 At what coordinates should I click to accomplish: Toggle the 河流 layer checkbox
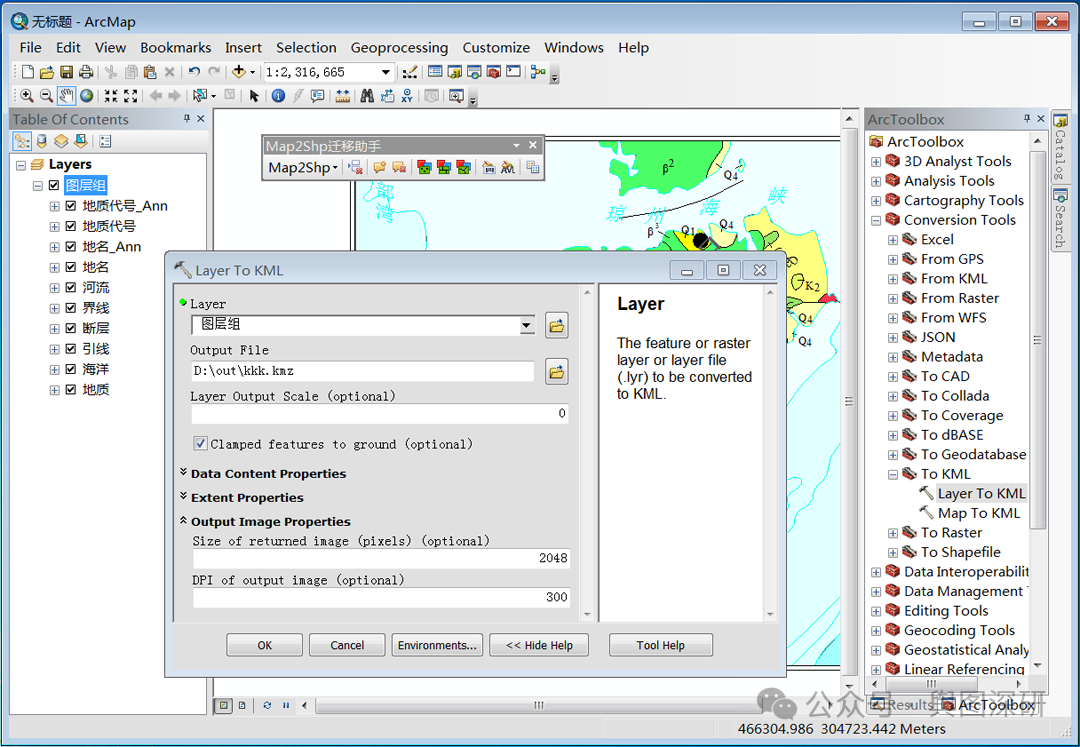tap(70, 287)
